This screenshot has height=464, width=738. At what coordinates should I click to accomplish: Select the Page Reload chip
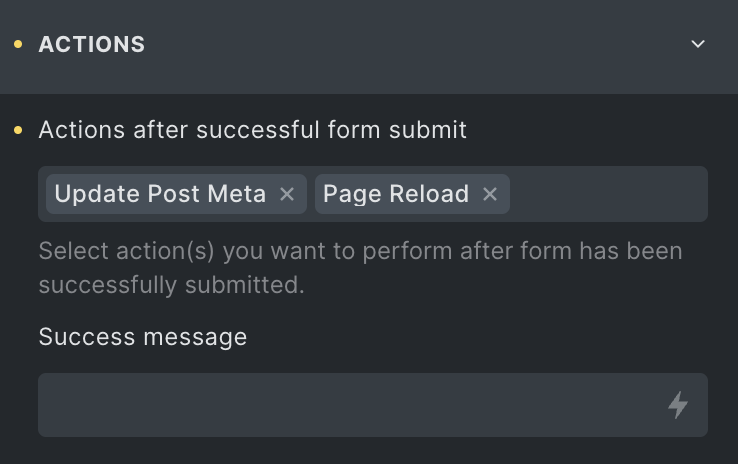pos(412,194)
